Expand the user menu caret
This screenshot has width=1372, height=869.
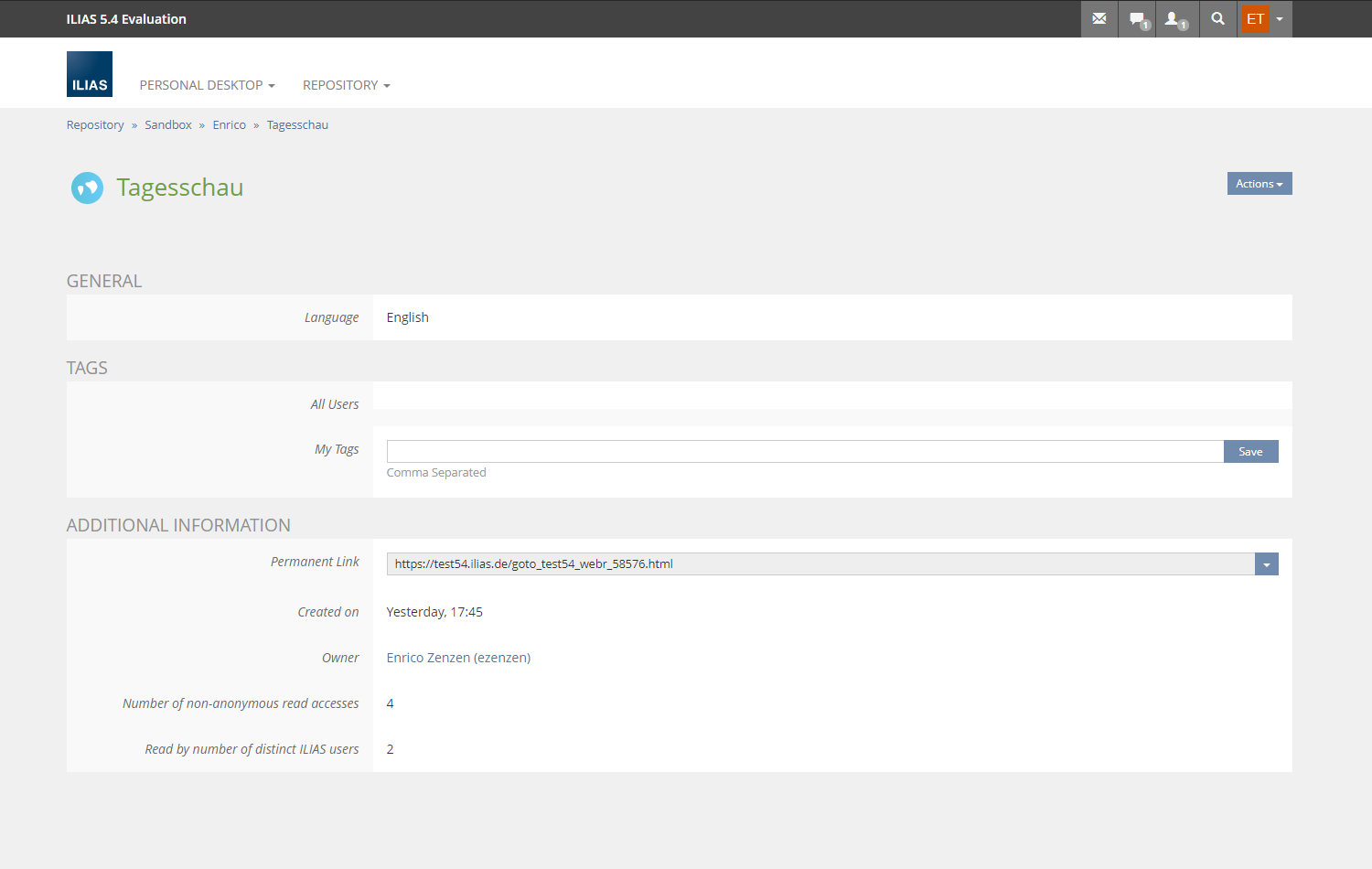click(1280, 19)
